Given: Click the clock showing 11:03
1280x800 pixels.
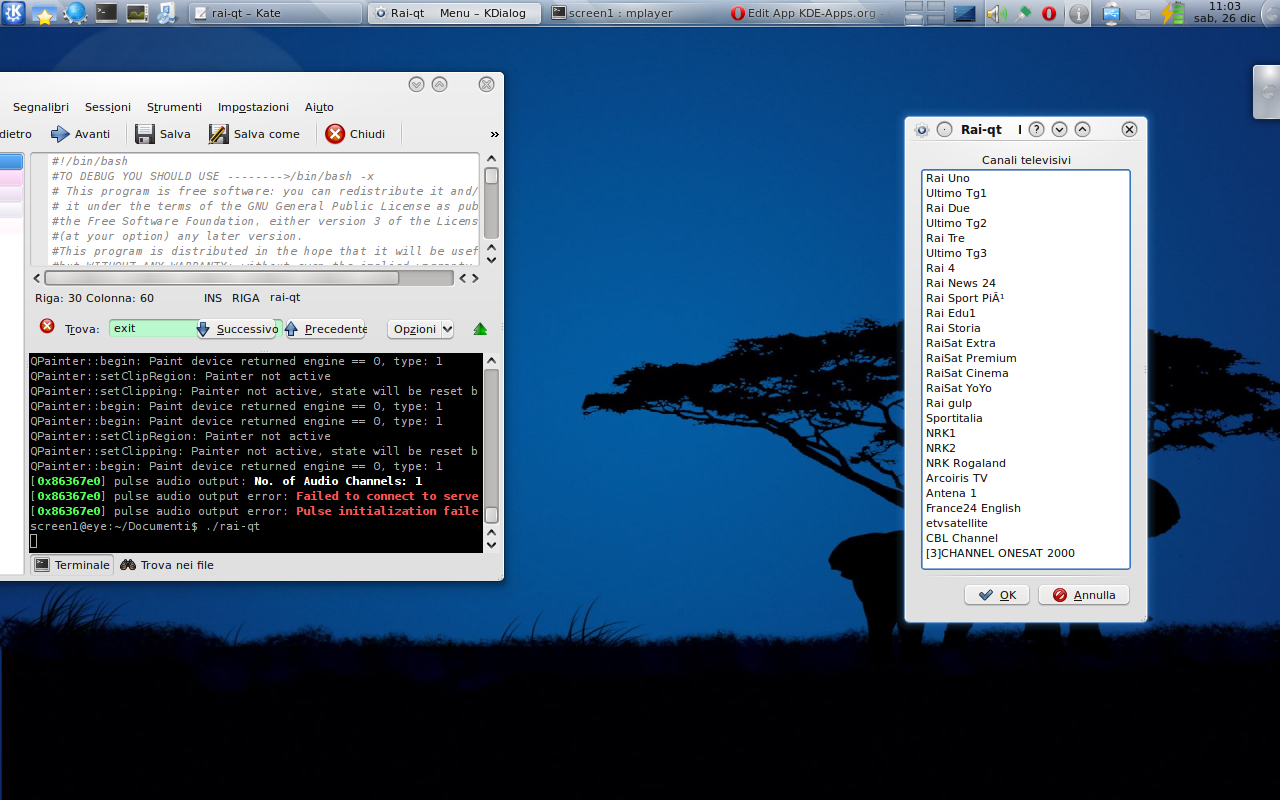Looking at the screenshot, I should click(x=1224, y=13).
